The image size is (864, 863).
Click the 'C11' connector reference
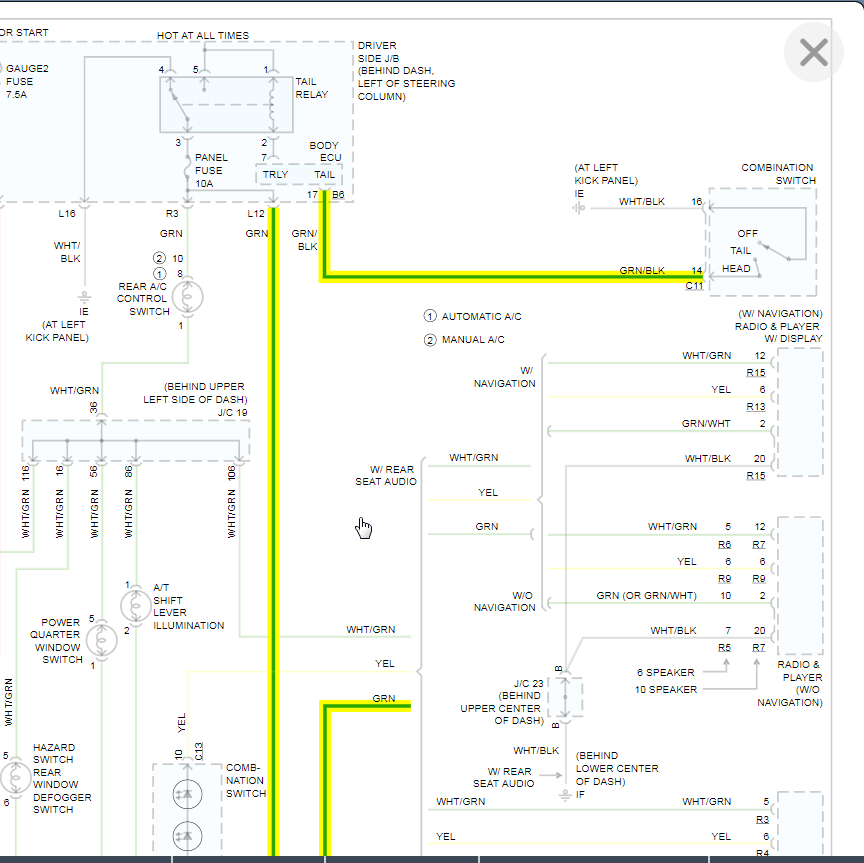tap(694, 285)
